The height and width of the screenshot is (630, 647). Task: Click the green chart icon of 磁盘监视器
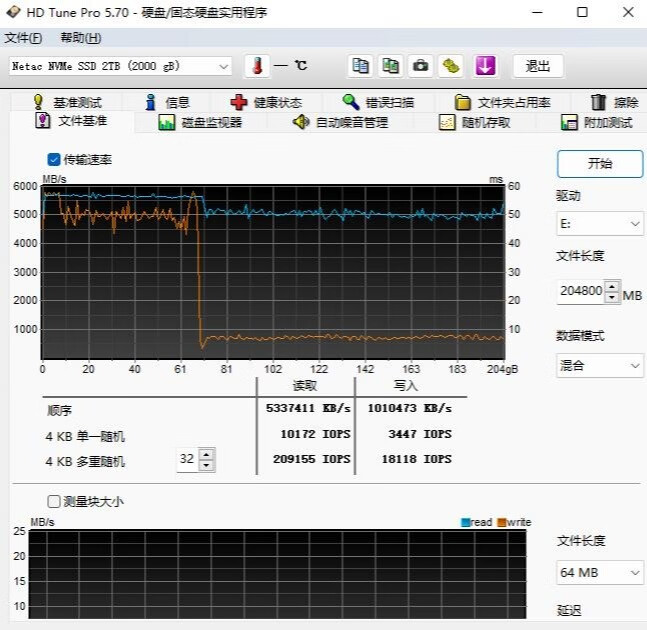tap(167, 123)
